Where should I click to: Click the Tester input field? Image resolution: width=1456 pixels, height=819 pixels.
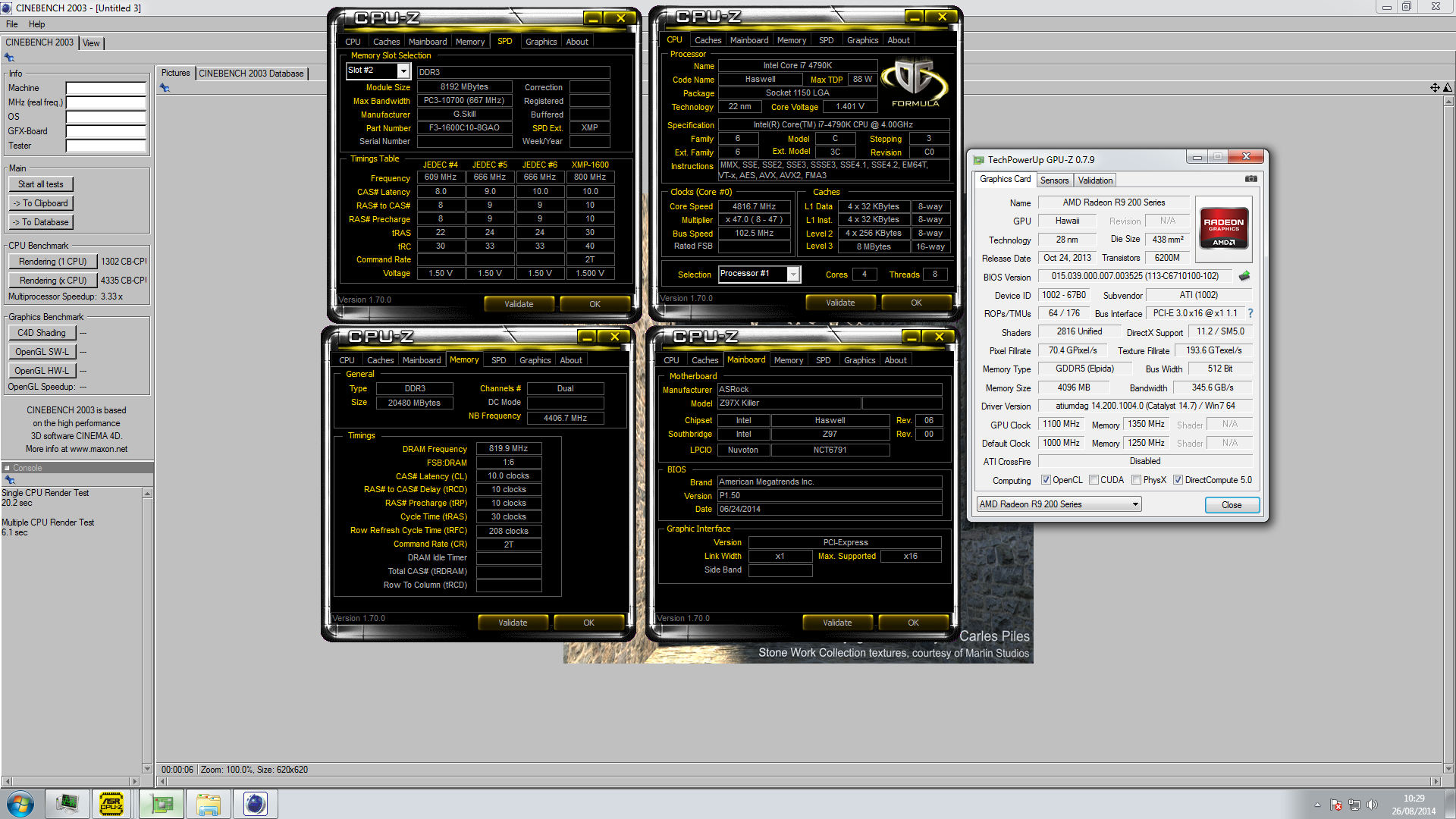coord(105,146)
